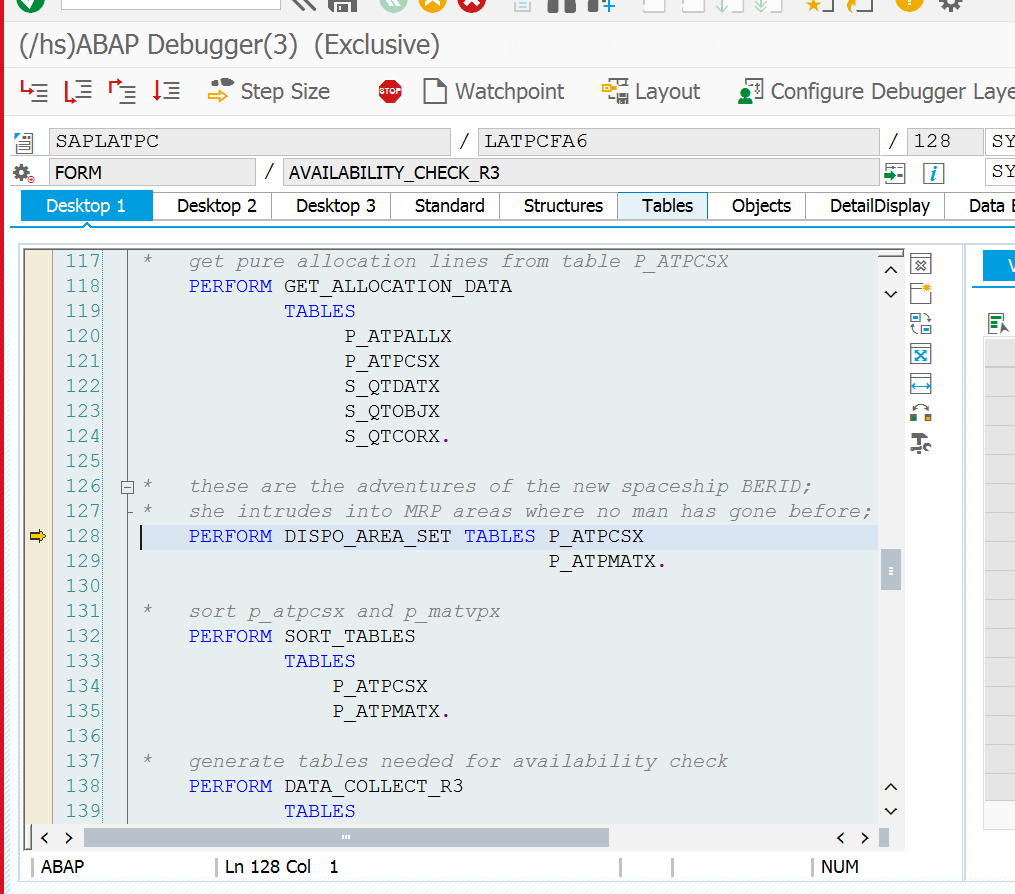Click DISPO_AREA_SET on line 128

[368, 536]
